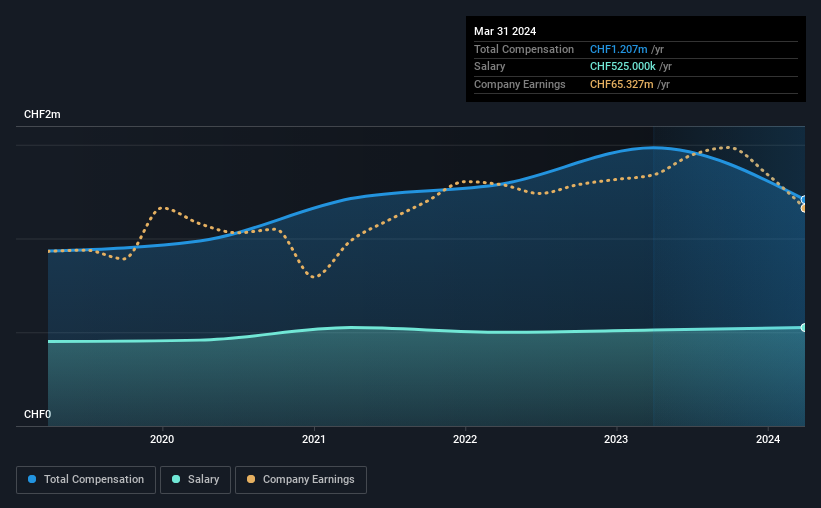
Task: Select the orange Company Earnings endpoint marker
Action: pos(804,208)
